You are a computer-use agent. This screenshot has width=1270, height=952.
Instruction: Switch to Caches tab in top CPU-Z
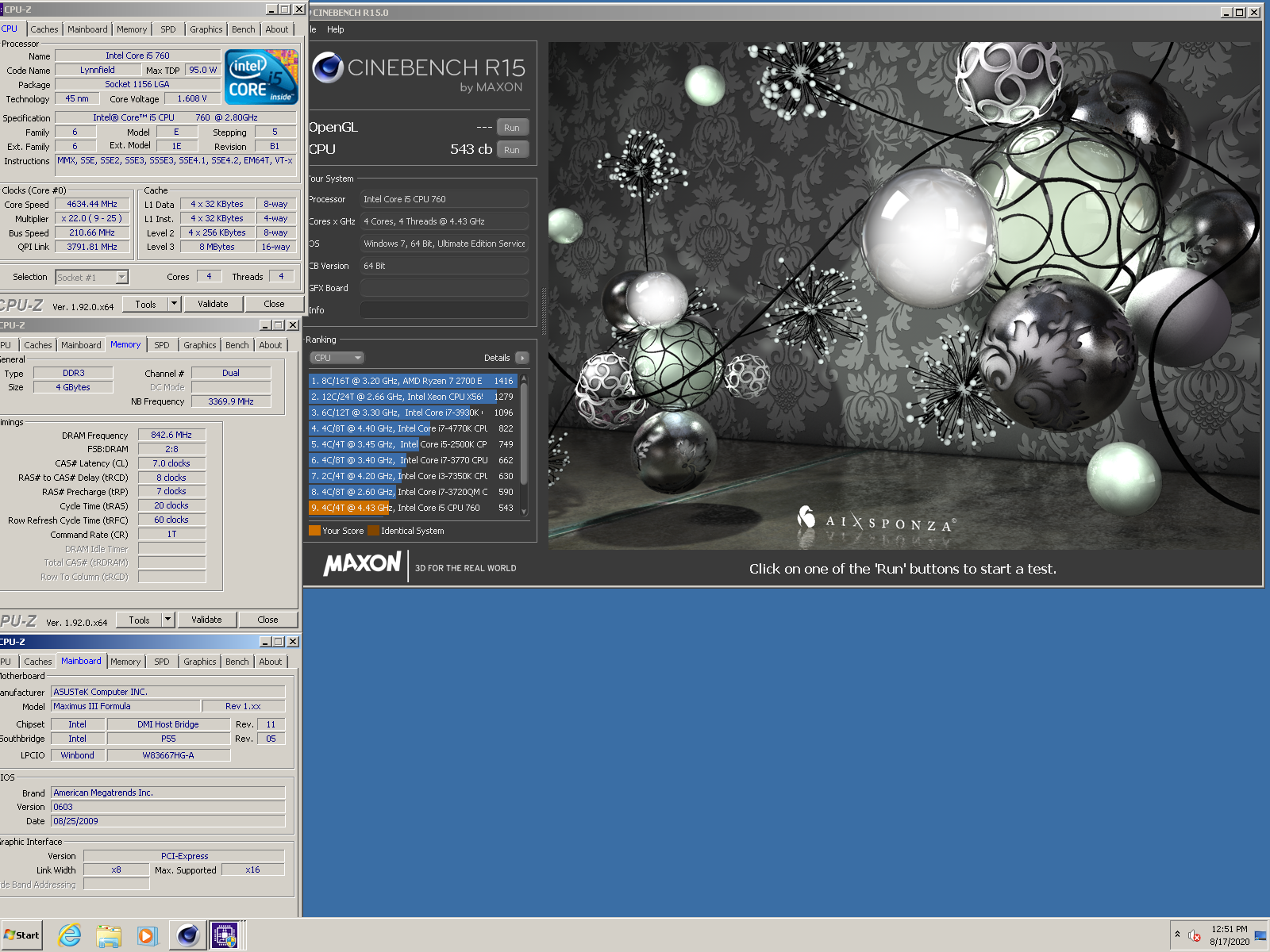click(44, 29)
